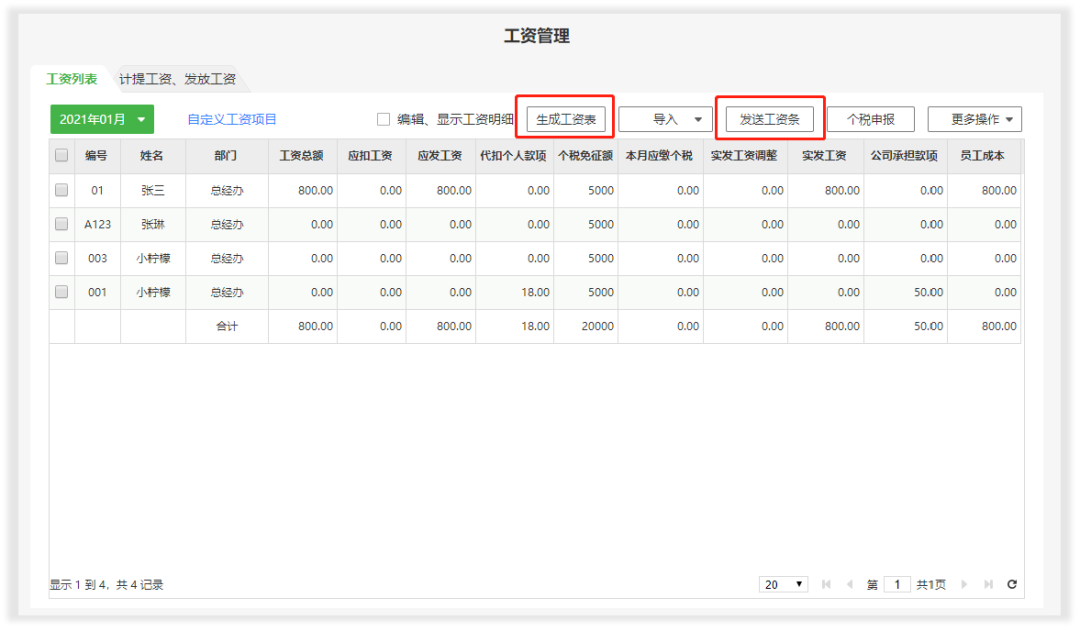Go to first page arrow icon
Screen dimensions: 1080x631
click(826, 584)
